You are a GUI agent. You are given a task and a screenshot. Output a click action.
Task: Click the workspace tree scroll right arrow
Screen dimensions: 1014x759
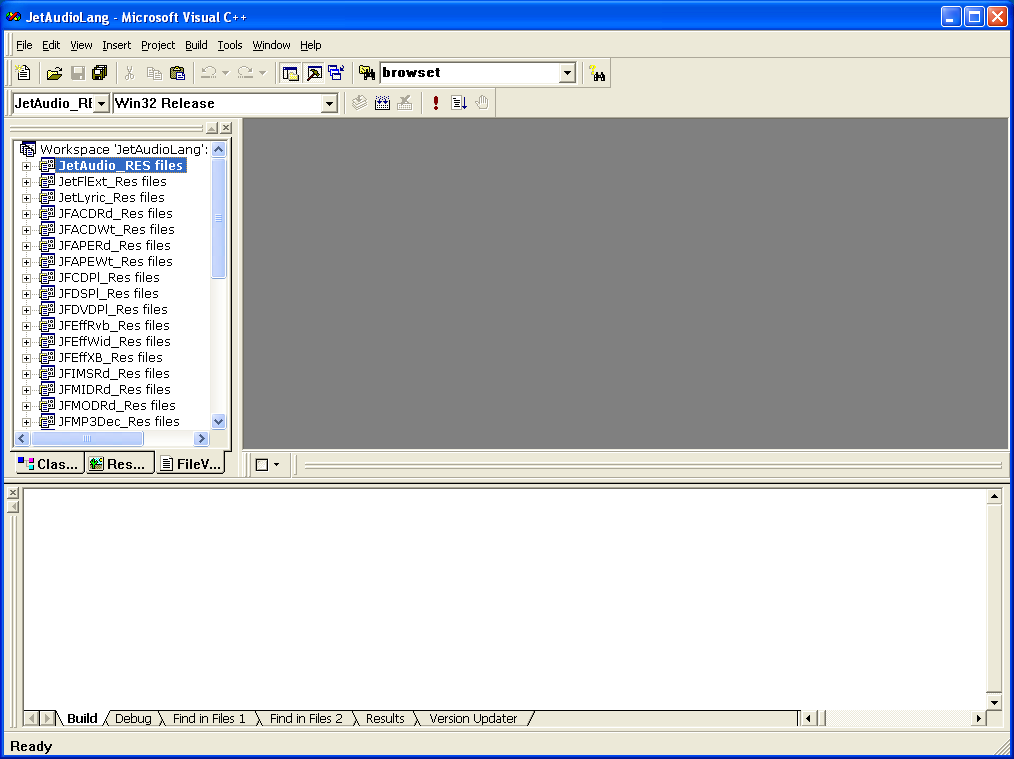click(202, 438)
